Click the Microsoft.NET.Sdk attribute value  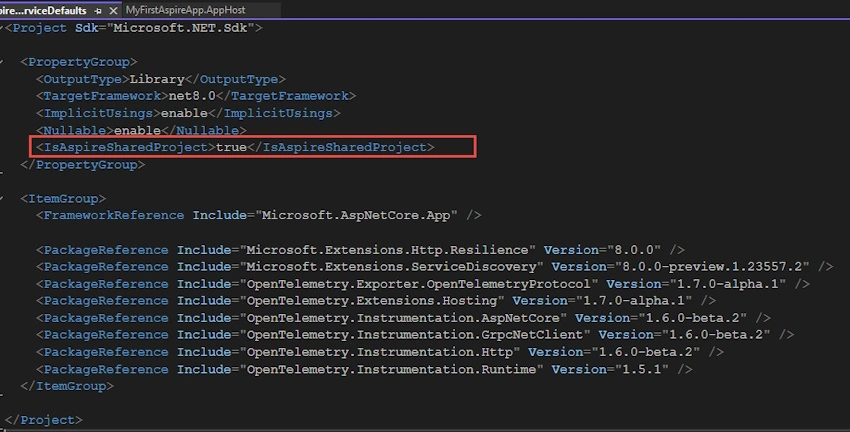tap(180, 28)
